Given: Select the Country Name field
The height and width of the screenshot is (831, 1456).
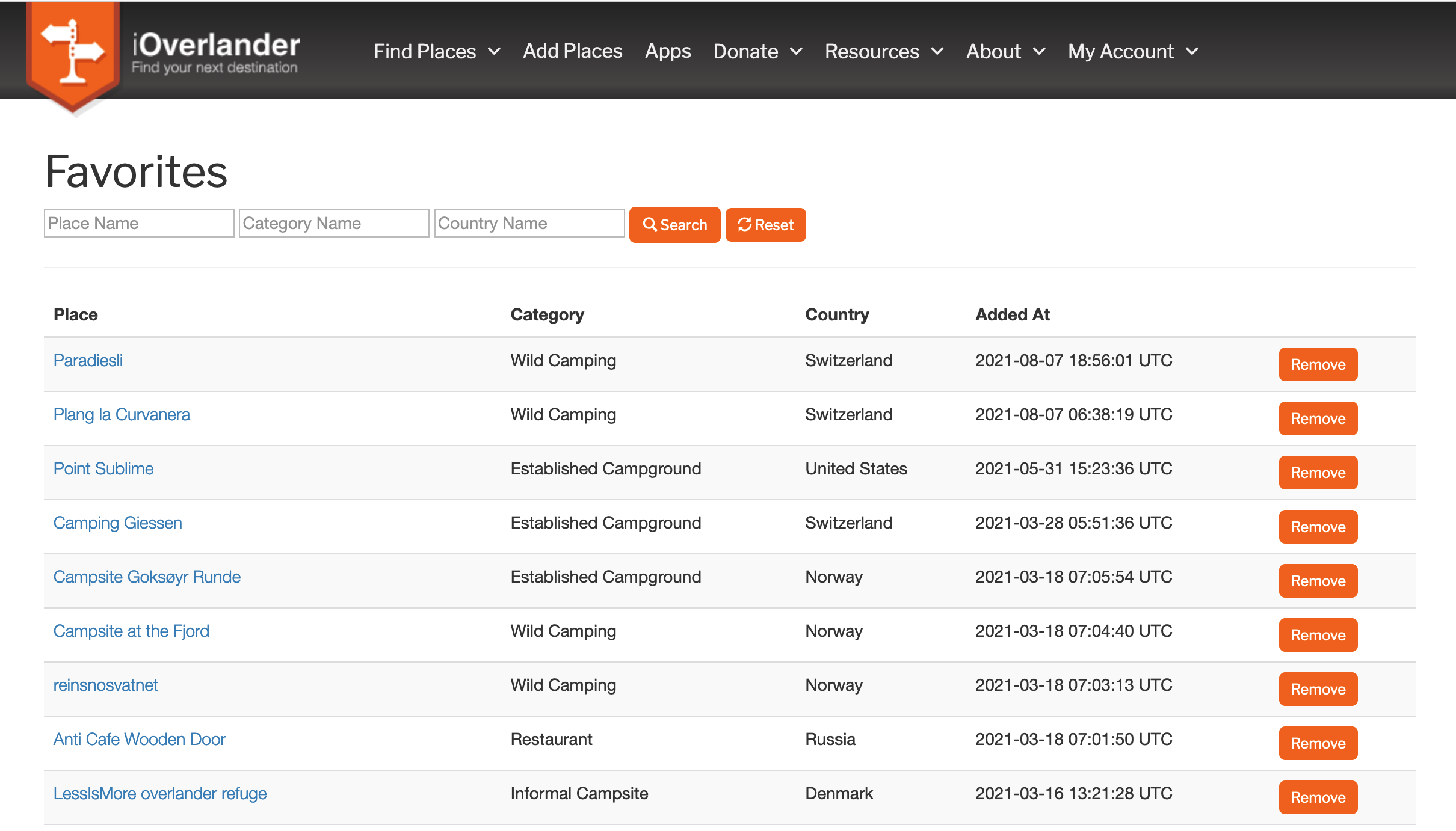Looking at the screenshot, I should pos(529,223).
